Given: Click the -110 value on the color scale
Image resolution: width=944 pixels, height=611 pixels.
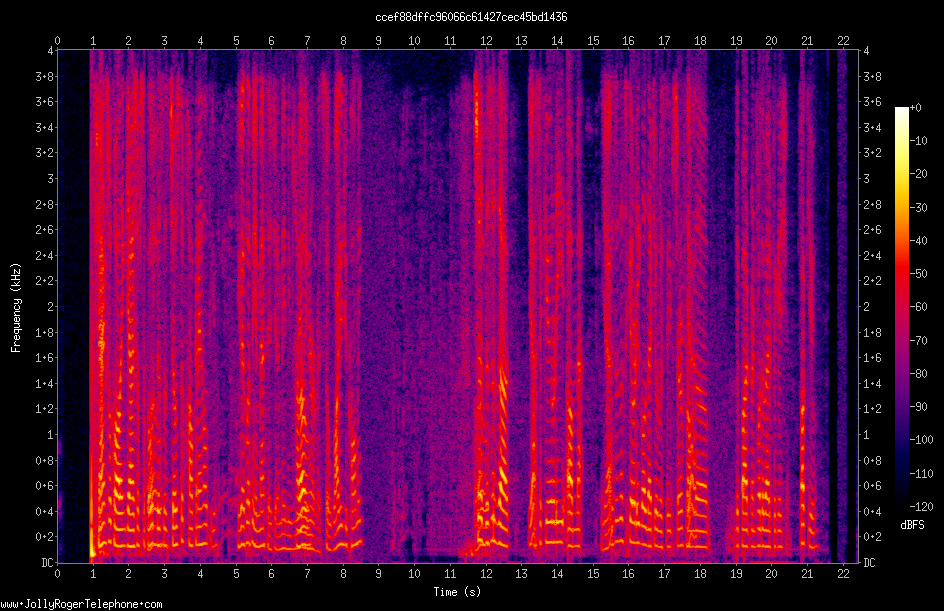Looking at the screenshot, I should 921,474.
